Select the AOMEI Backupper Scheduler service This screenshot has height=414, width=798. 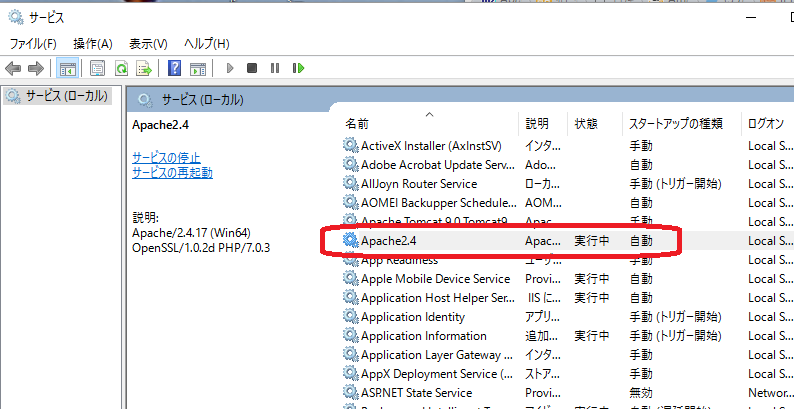pos(568,203)
